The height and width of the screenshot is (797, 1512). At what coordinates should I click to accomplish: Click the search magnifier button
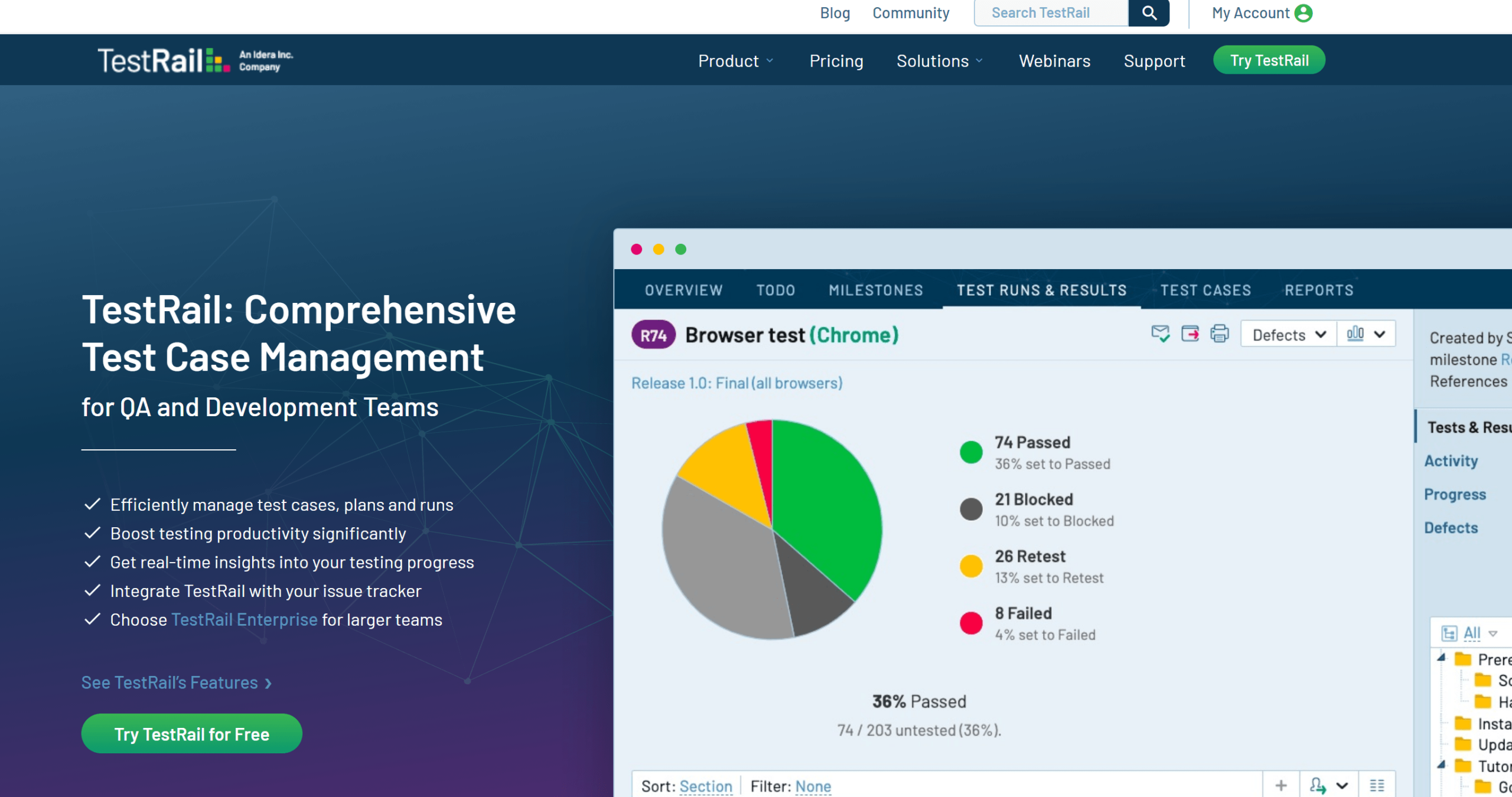click(1149, 13)
